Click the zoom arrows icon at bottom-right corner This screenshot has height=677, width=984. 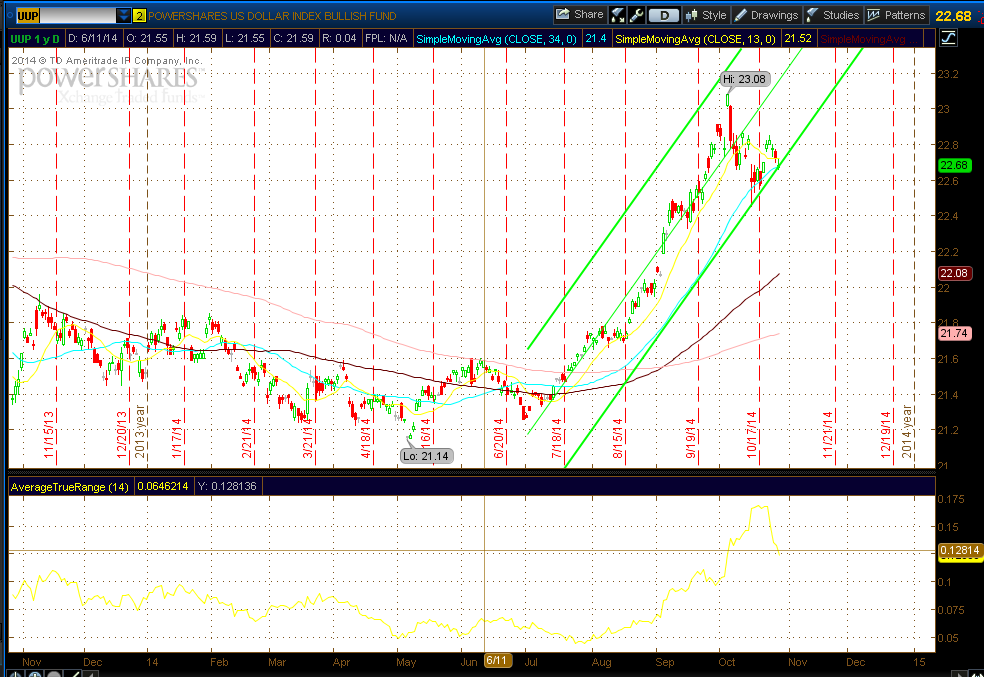[976, 674]
